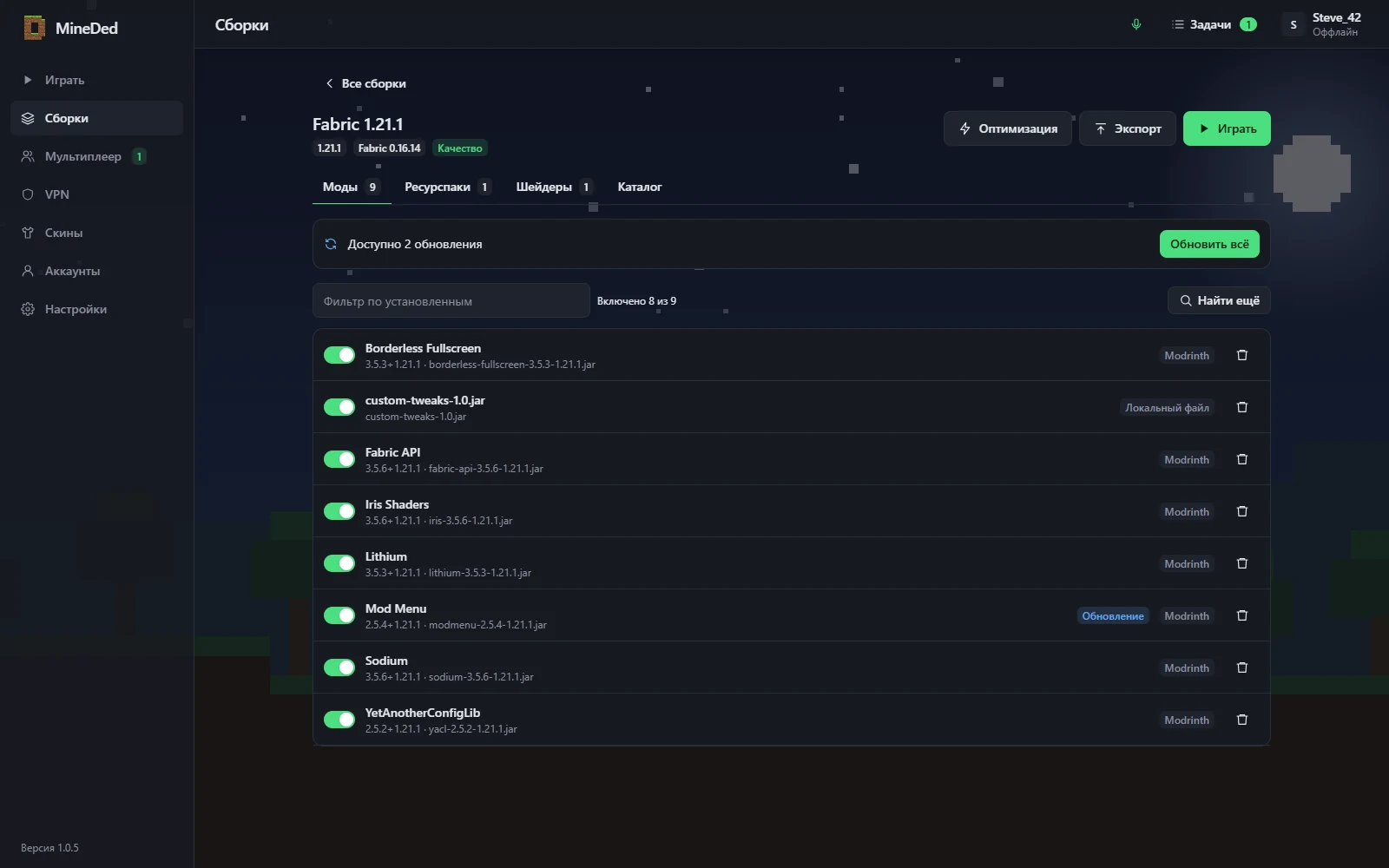Open Мультиплеер section in sidebar
1389x868 pixels.
pos(96,156)
